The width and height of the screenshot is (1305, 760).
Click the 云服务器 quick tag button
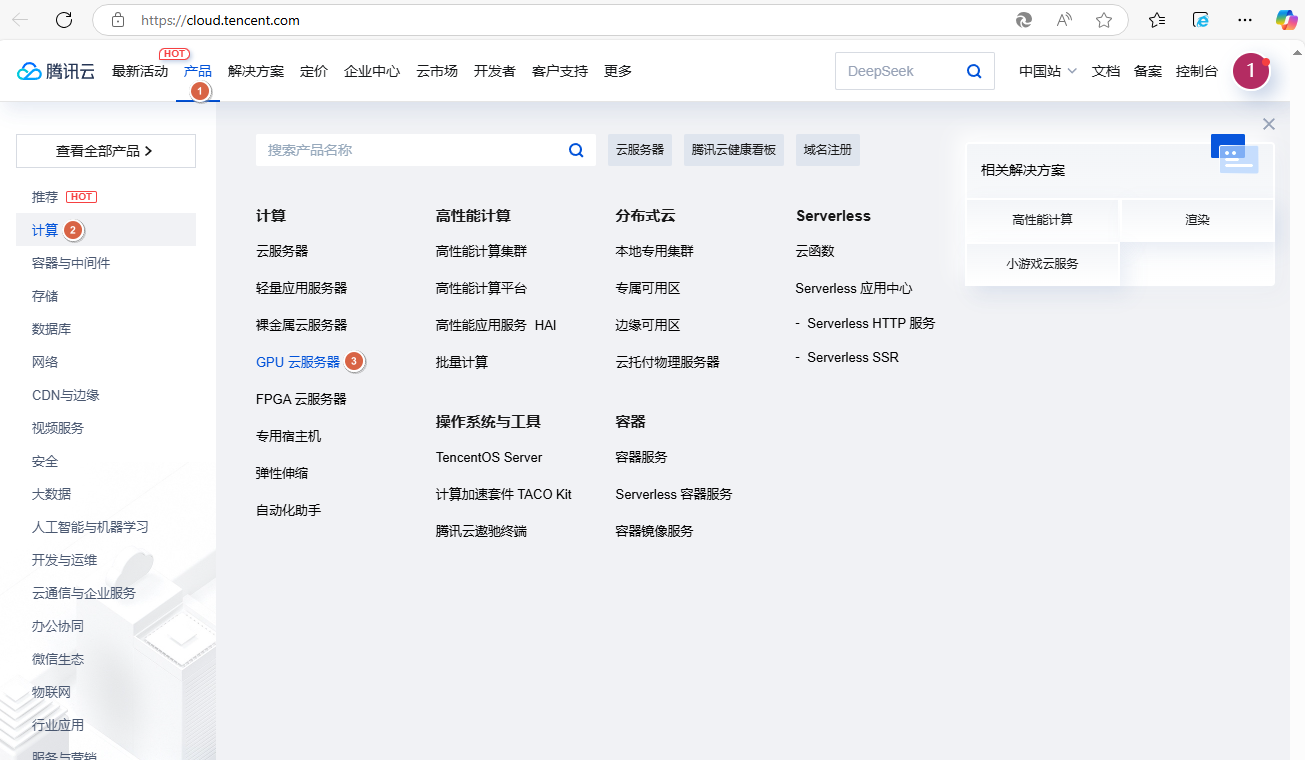tap(640, 150)
